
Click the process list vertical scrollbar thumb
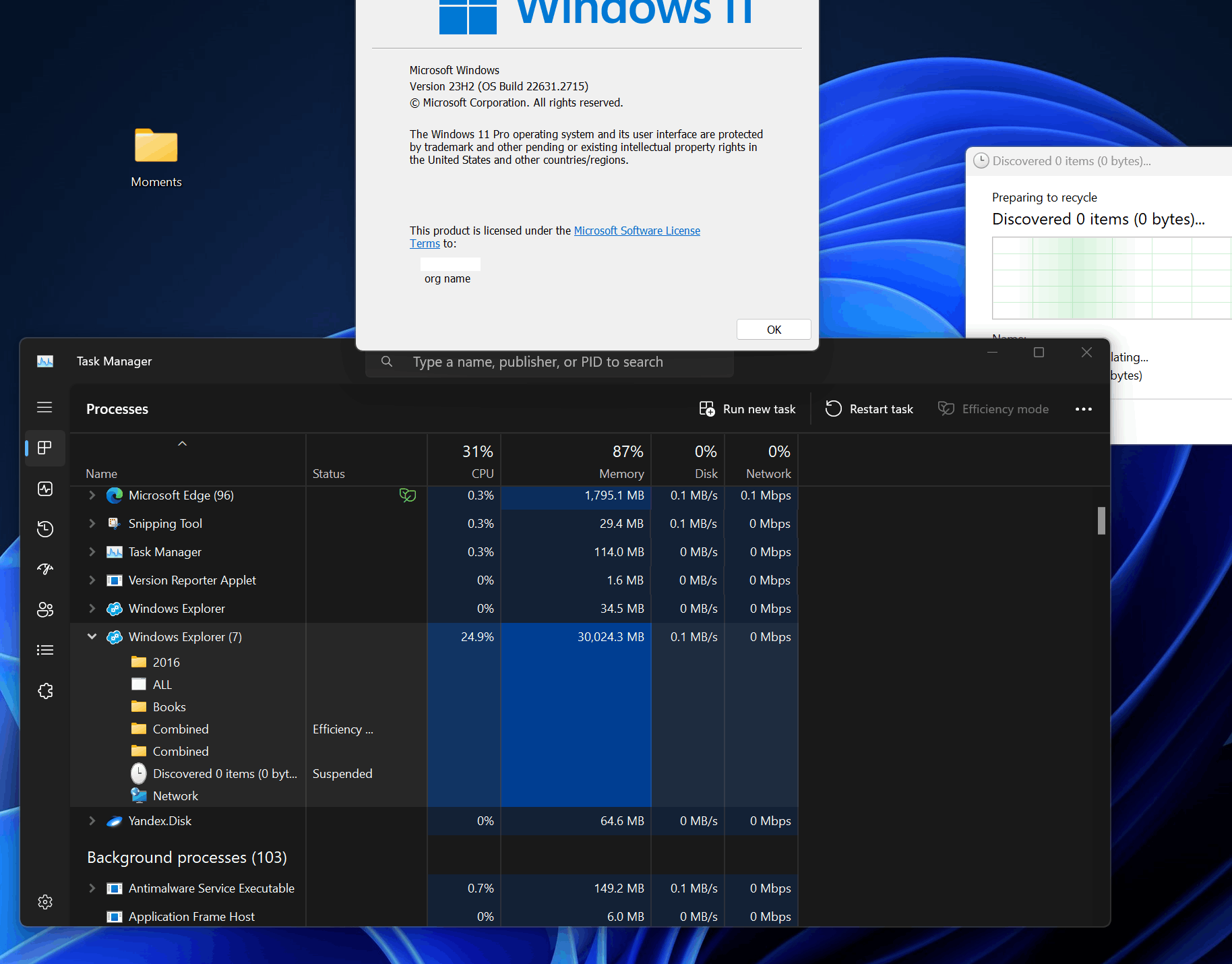tap(1101, 520)
